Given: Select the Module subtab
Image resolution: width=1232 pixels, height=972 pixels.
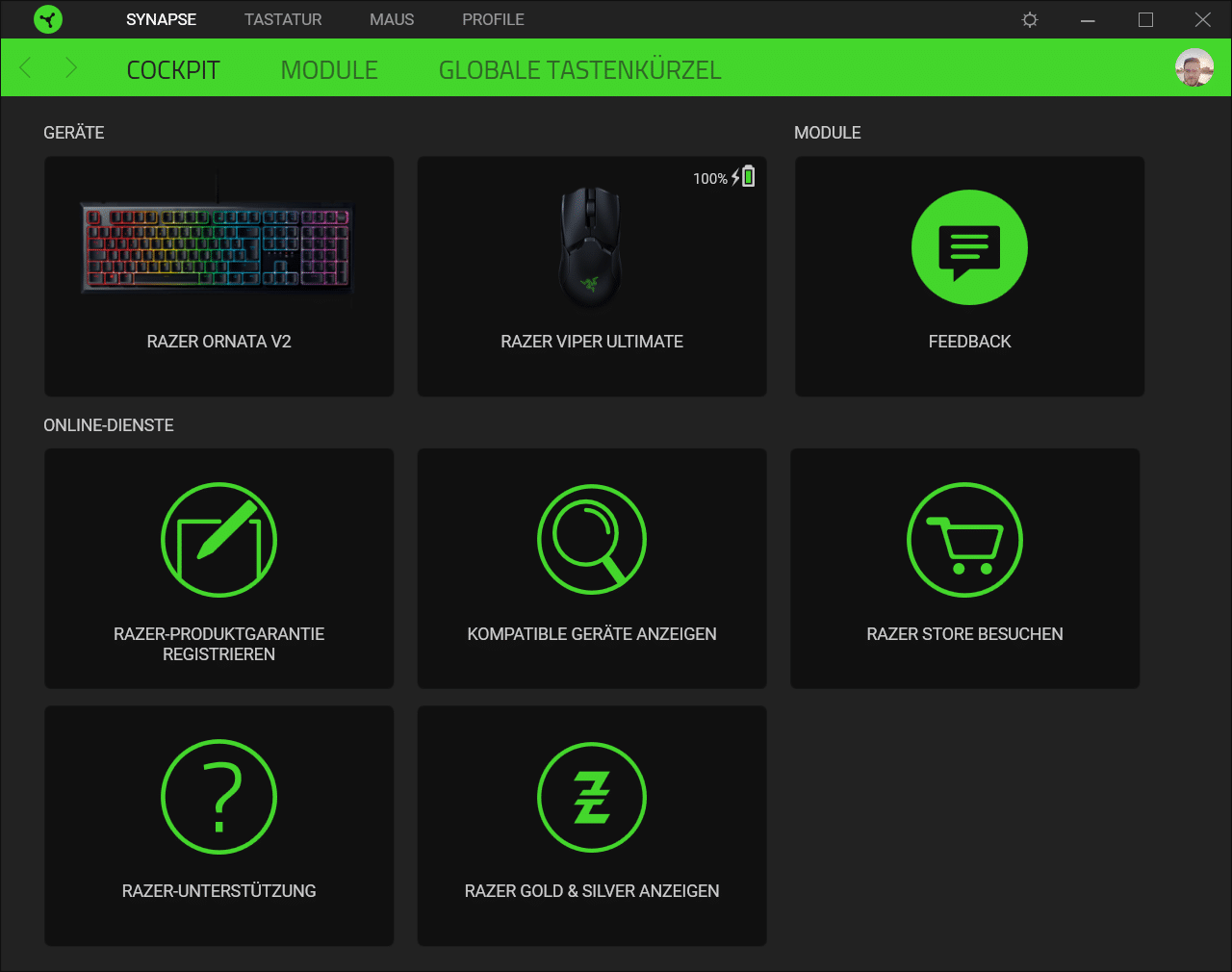Looking at the screenshot, I should tap(329, 70).
